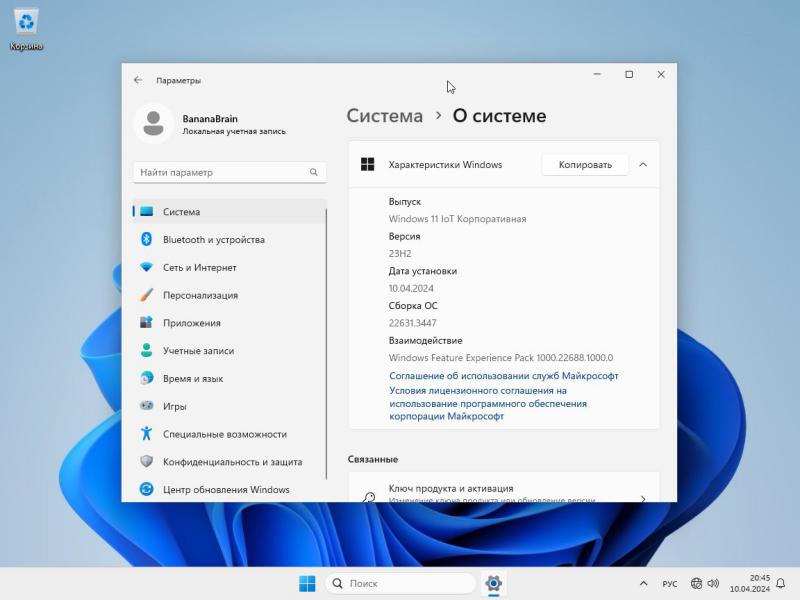Click the Wi-Fi icon for Сеть и Интернет
Image resolution: width=800 pixels, height=600 pixels.
coord(146,267)
